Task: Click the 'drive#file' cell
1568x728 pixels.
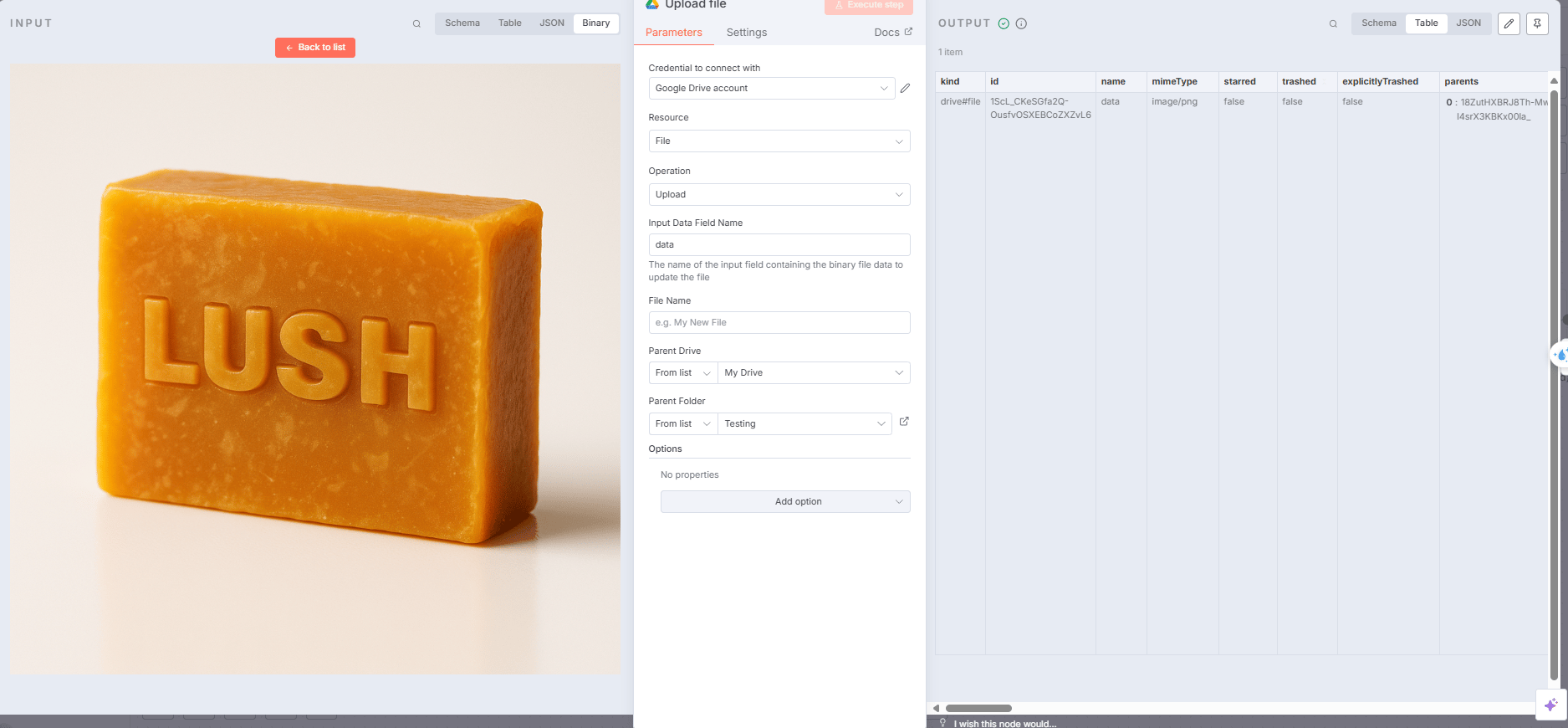Action: click(x=960, y=102)
